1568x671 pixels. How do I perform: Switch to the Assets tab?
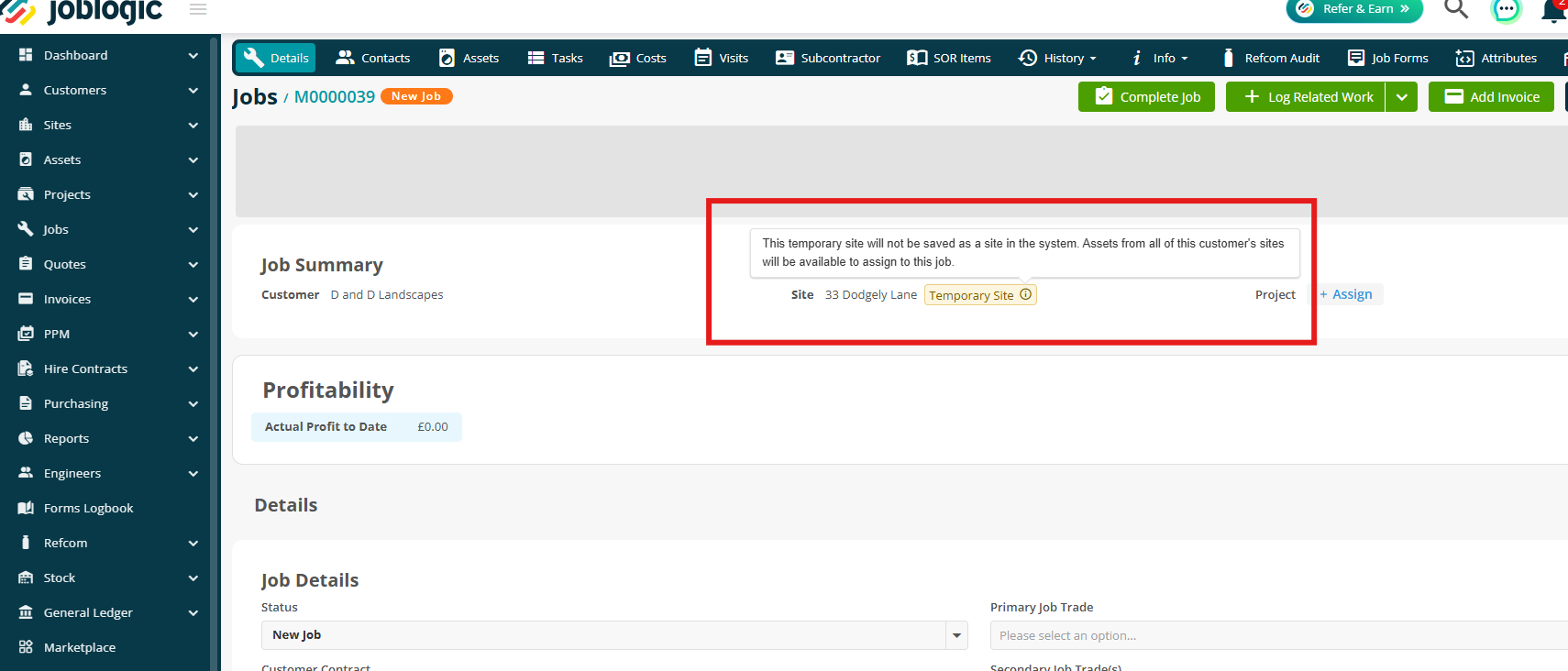(469, 58)
